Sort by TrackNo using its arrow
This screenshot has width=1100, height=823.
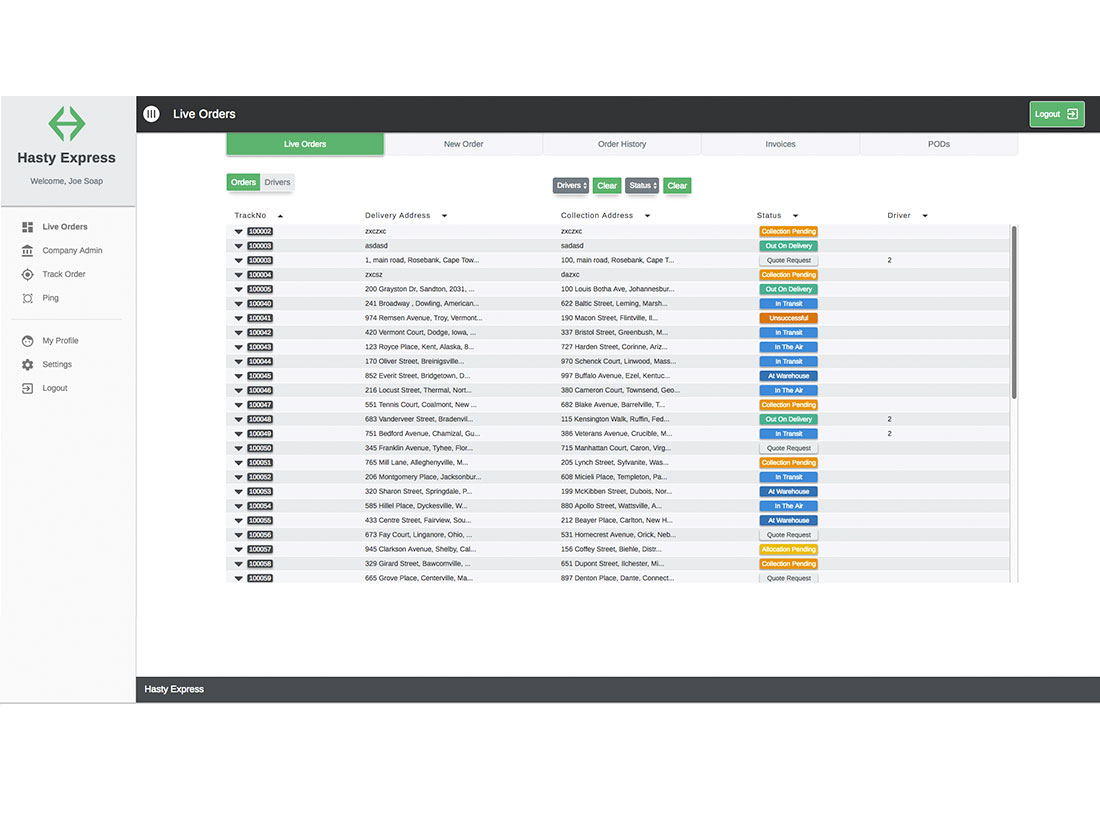[280, 216]
